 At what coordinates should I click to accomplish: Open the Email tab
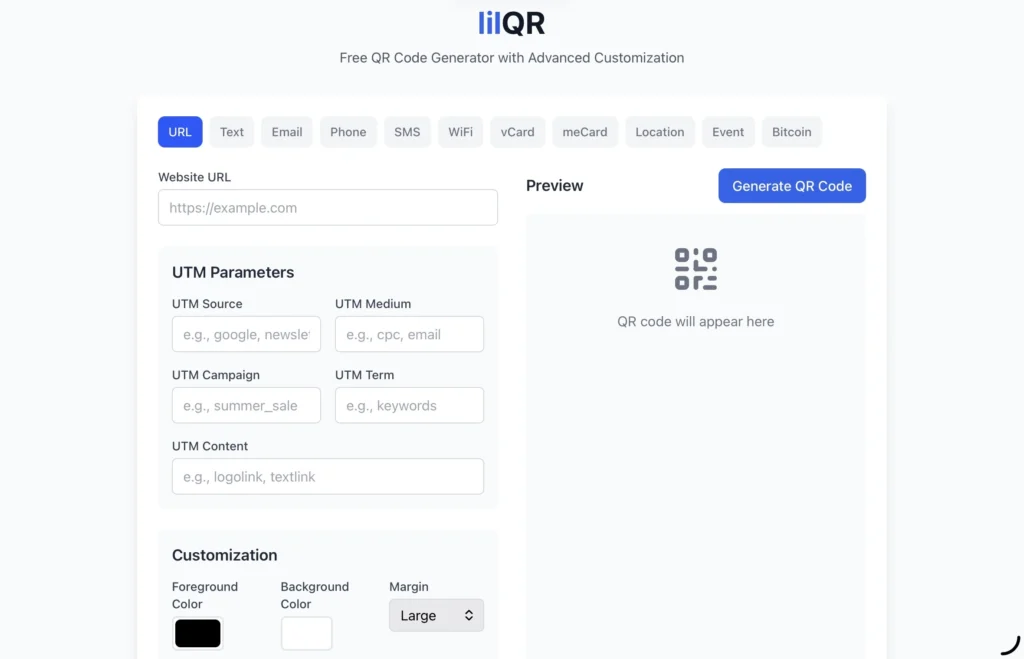(287, 132)
